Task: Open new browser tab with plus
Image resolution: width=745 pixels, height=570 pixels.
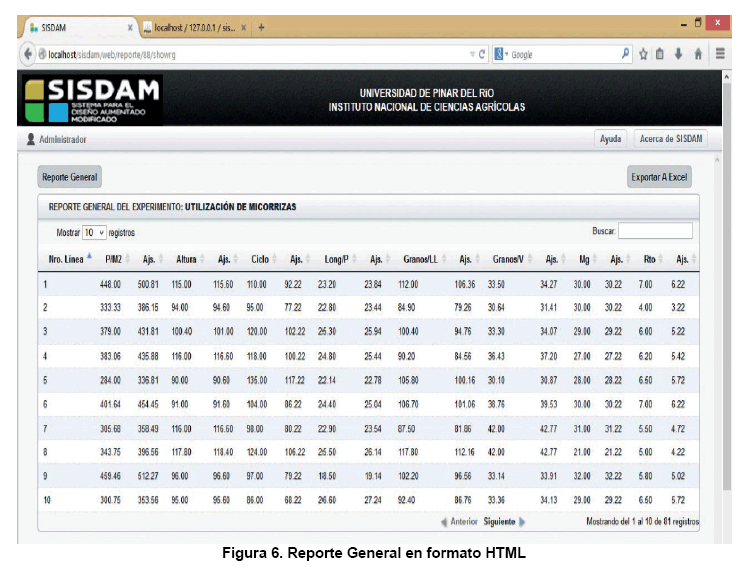Action: (x=262, y=27)
